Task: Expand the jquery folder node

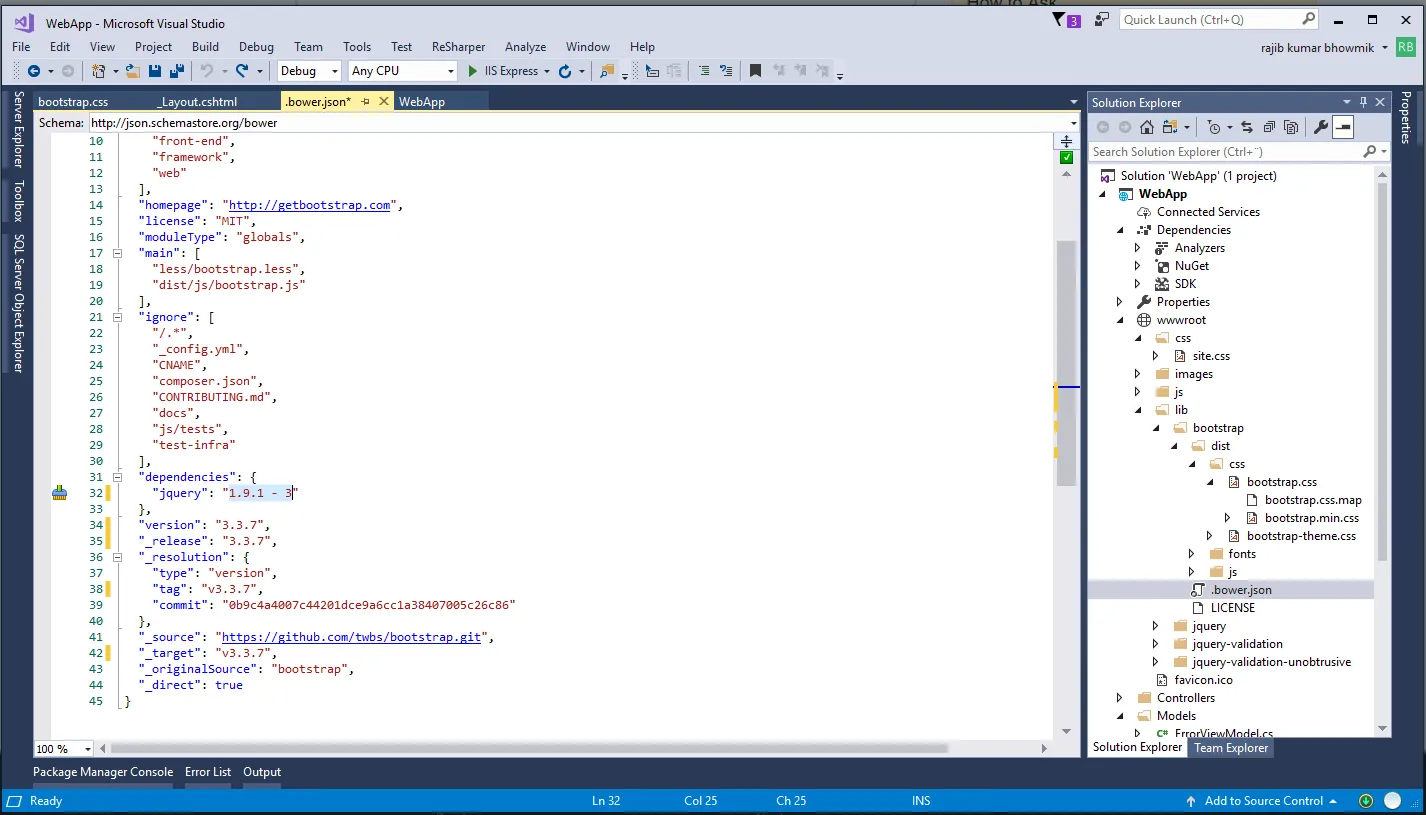Action: pos(1156,626)
